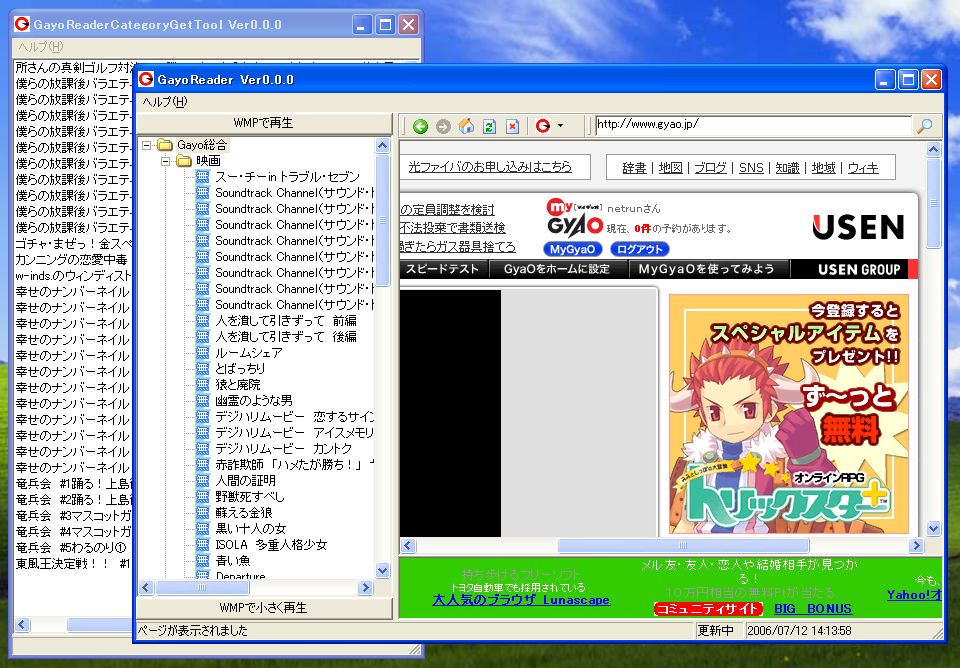Open ヘルプ(H) menu in GayoReader window
The width and height of the screenshot is (960, 668).
click(165, 102)
